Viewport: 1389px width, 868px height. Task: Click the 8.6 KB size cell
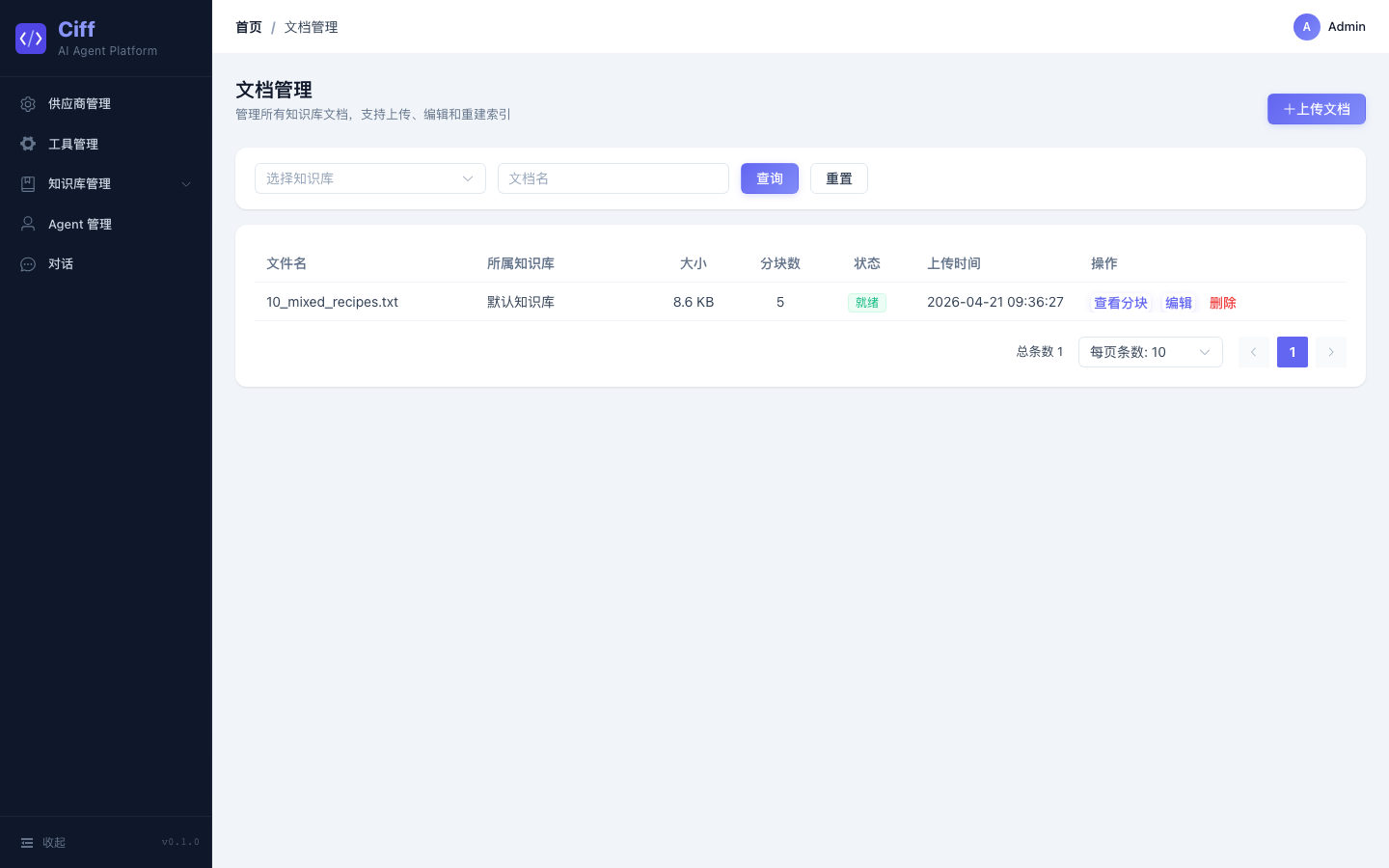click(x=694, y=302)
